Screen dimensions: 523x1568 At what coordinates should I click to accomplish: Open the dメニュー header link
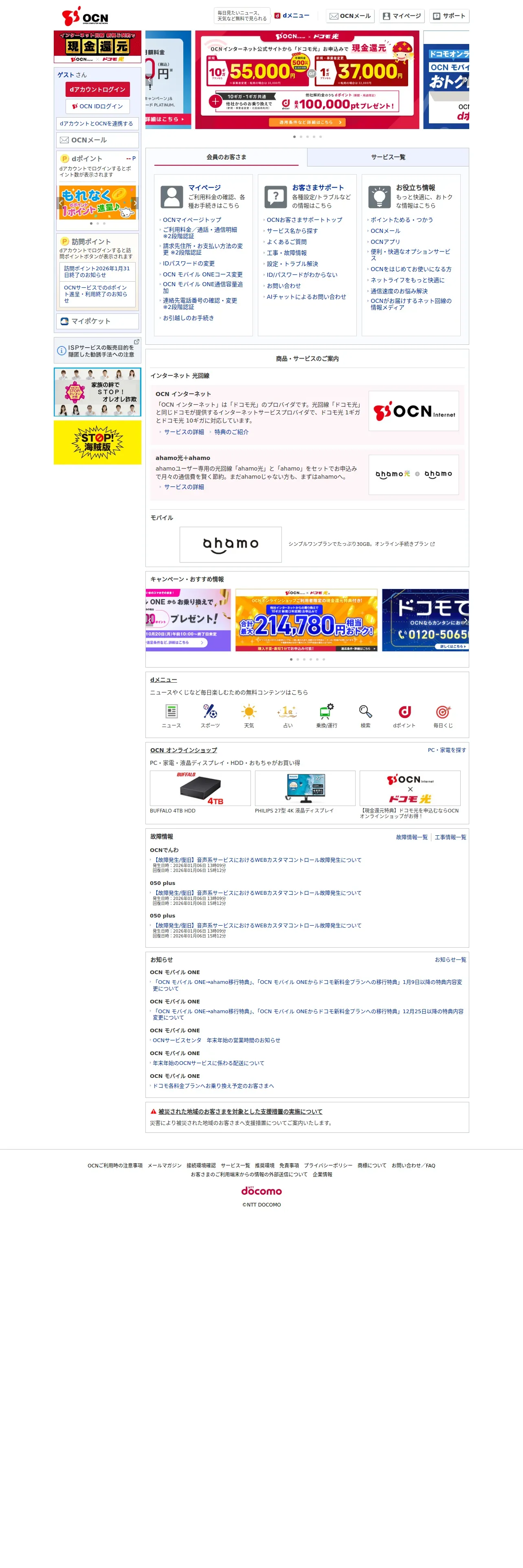click(292, 16)
